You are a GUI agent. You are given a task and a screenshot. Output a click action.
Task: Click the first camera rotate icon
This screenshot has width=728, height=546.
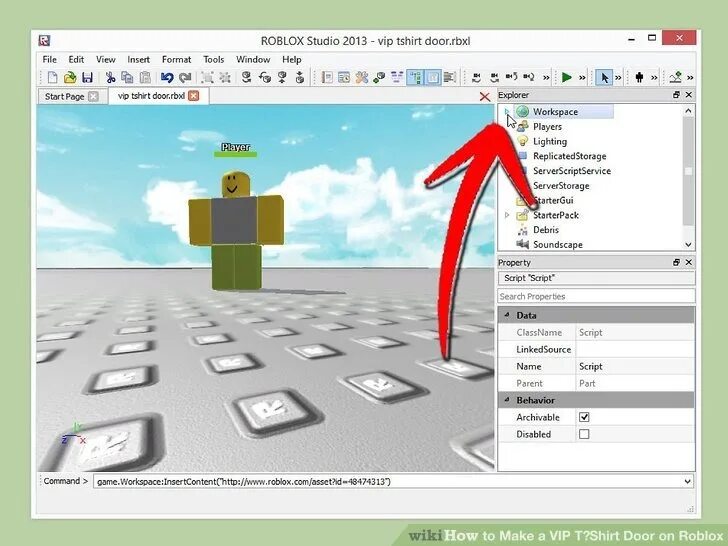pos(476,78)
